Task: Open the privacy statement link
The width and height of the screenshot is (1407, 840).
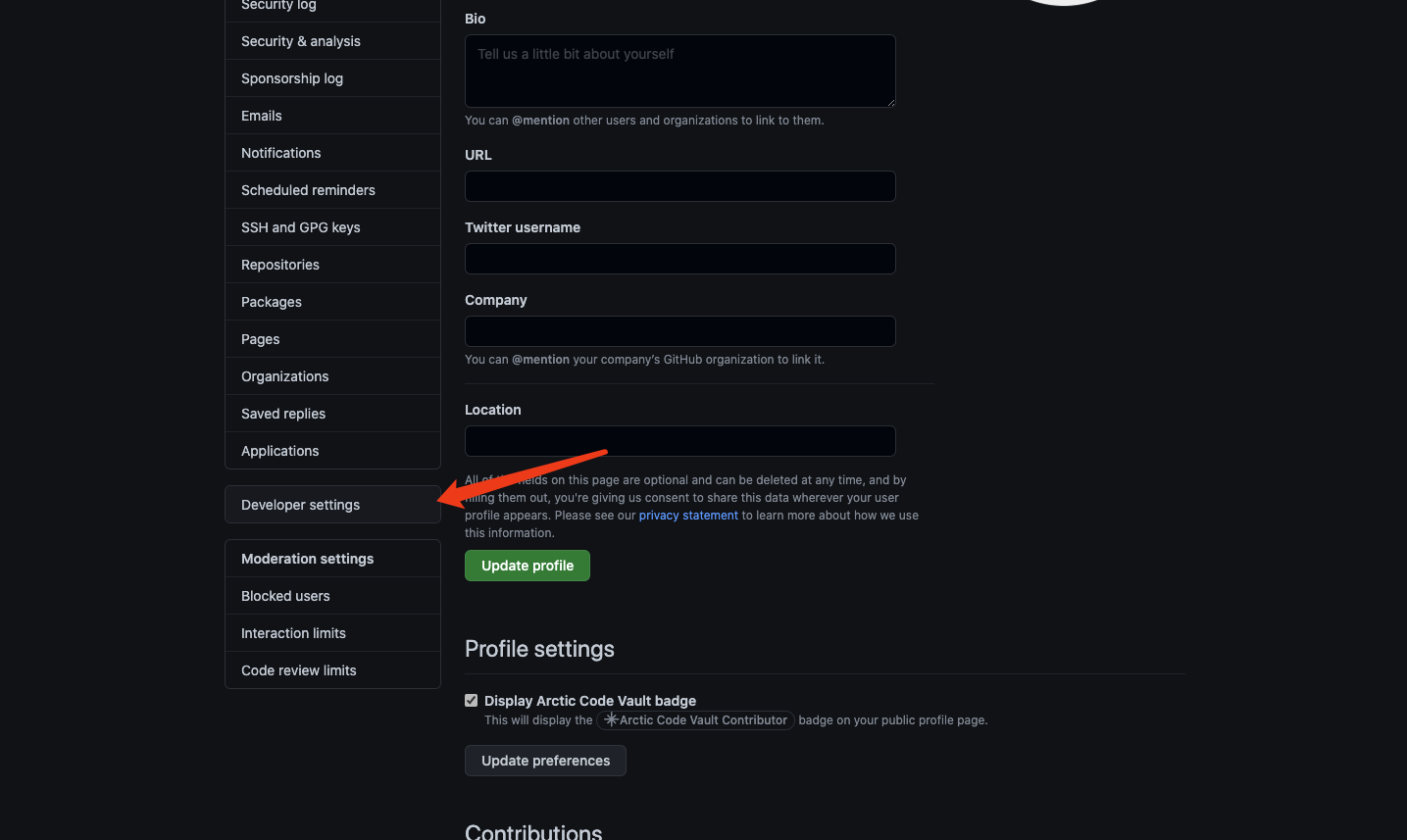Action: click(x=688, y=516)
